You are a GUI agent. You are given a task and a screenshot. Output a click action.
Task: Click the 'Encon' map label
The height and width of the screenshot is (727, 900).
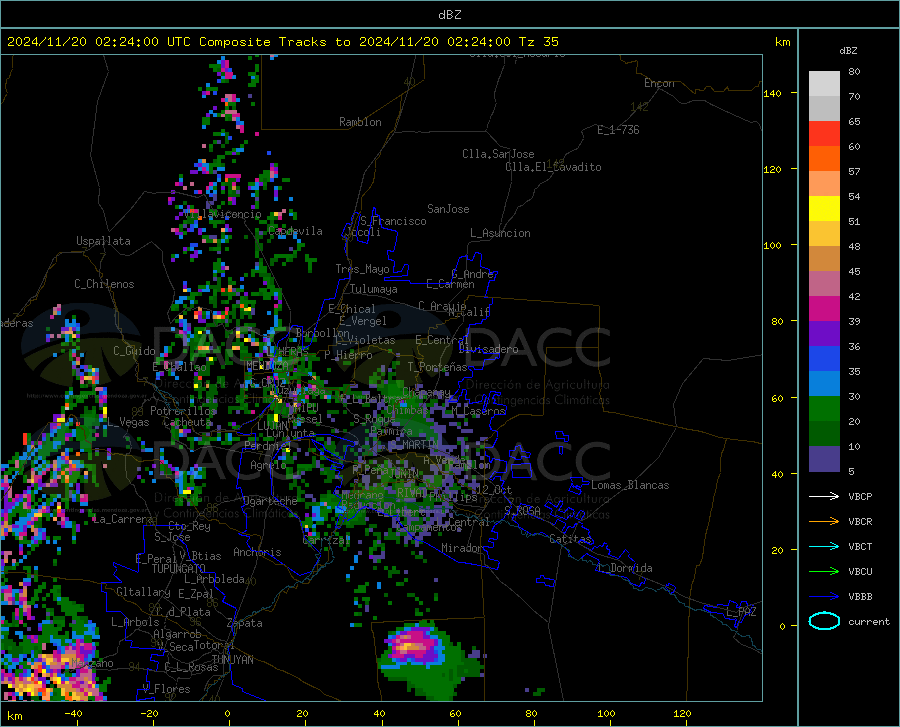pos(659,83)
